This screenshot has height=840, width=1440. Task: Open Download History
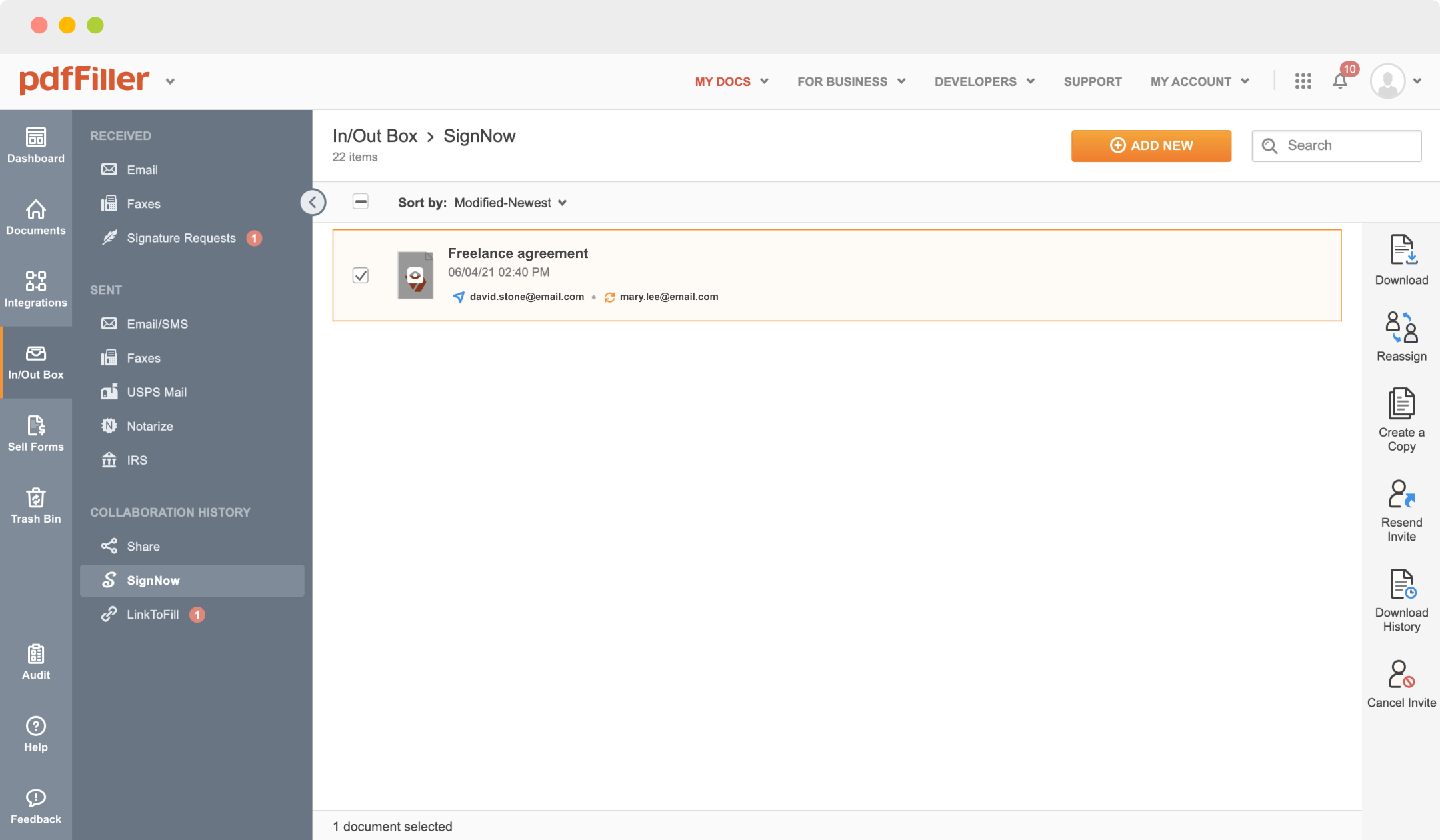coord(1401,597)
